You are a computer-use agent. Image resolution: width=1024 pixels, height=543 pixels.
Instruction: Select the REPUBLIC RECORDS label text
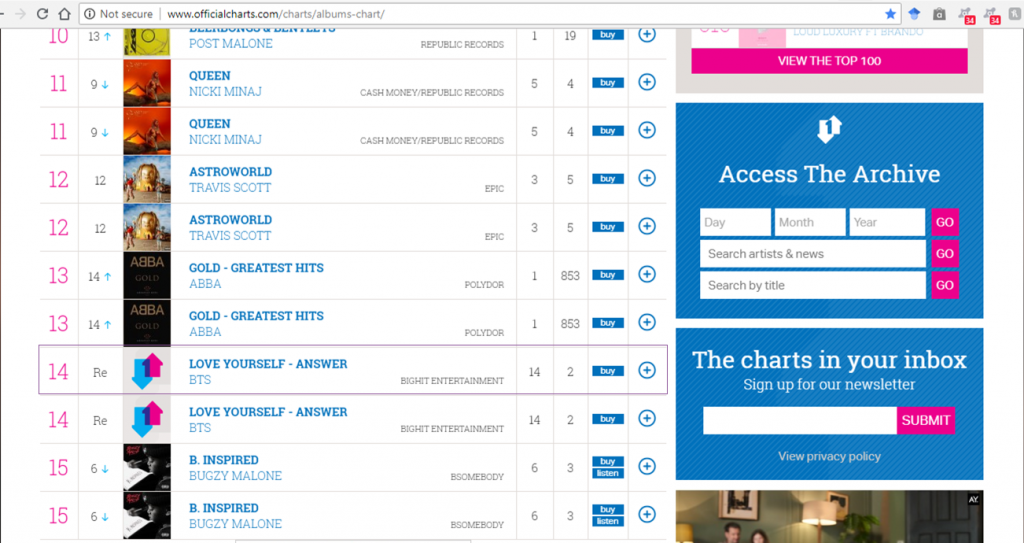coord(462,44)
